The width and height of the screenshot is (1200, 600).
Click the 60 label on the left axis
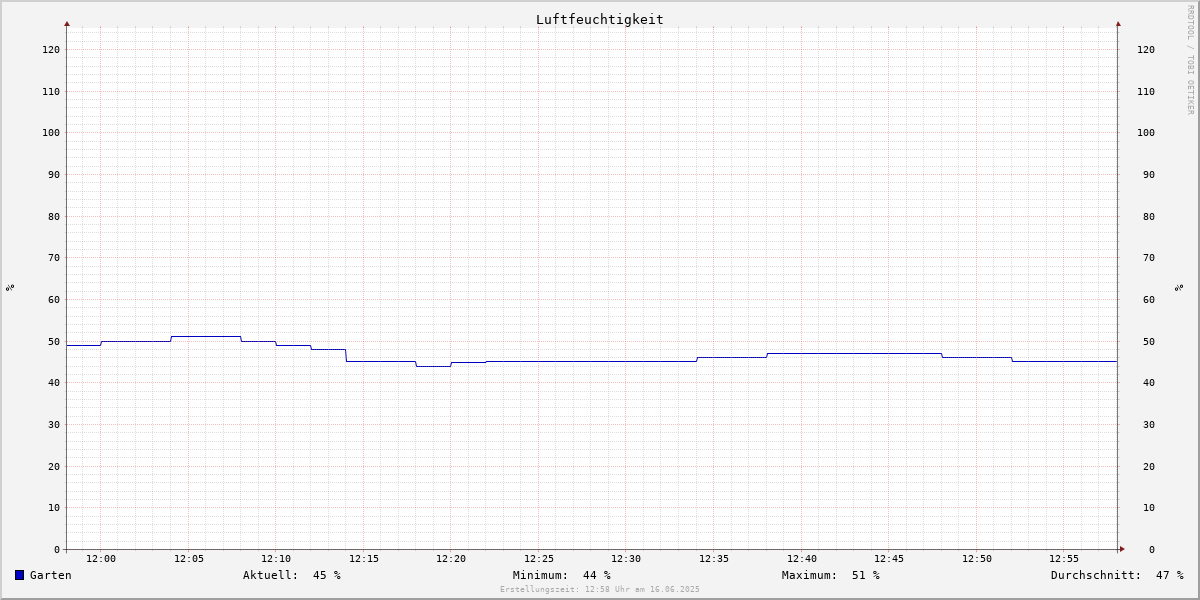(x=54, y=299)
